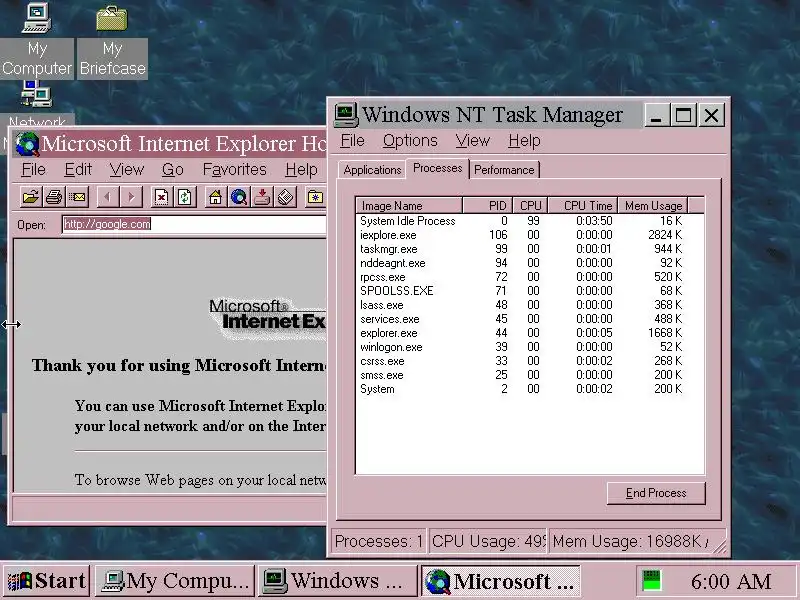Viewport: 800px width, 600px height.
Task: Click the Open file icon in Internet Explorer toolbar
Action: tap(31, 196)
